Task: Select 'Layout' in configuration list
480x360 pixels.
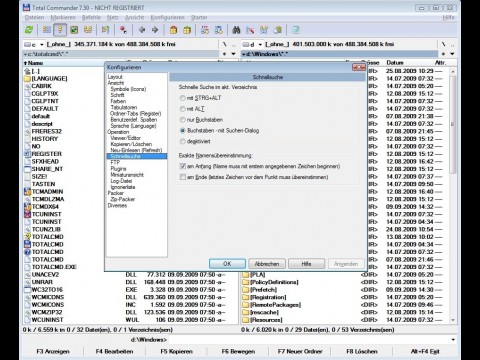Action: (115, 77)
